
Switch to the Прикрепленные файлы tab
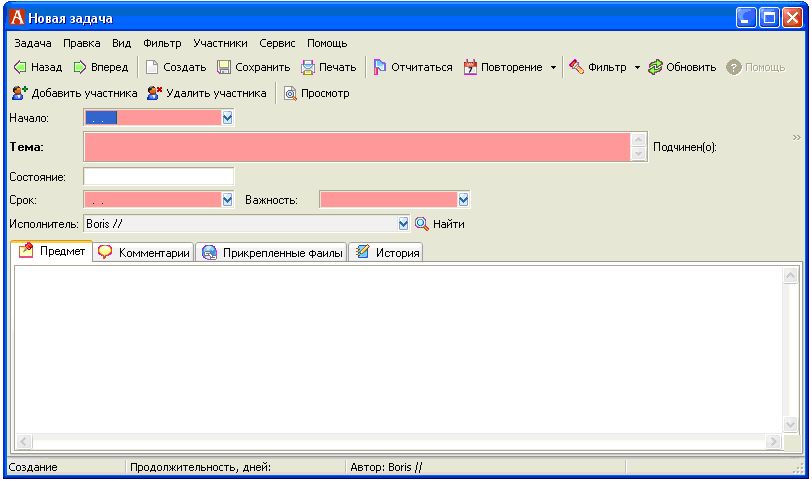click(272, 253)
